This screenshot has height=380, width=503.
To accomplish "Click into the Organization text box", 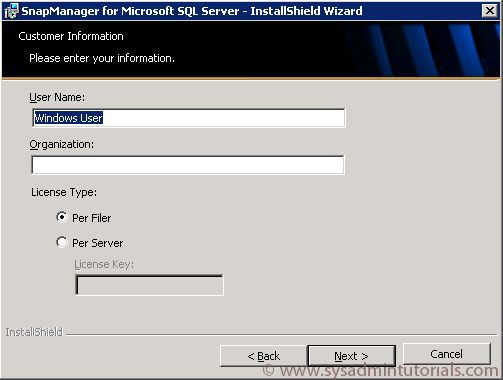I will pos(188,165).
